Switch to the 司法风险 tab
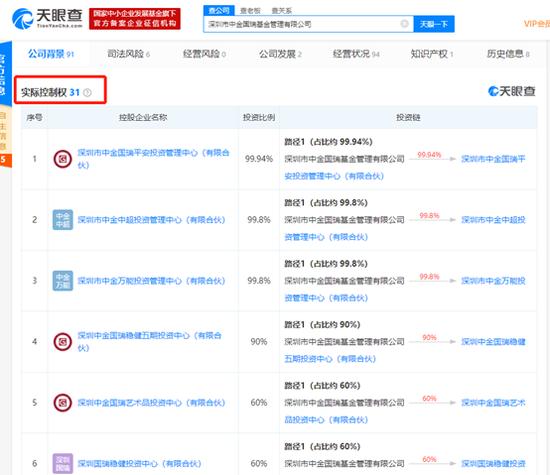This screenshot has width=550, height=475. click(128, 54)
